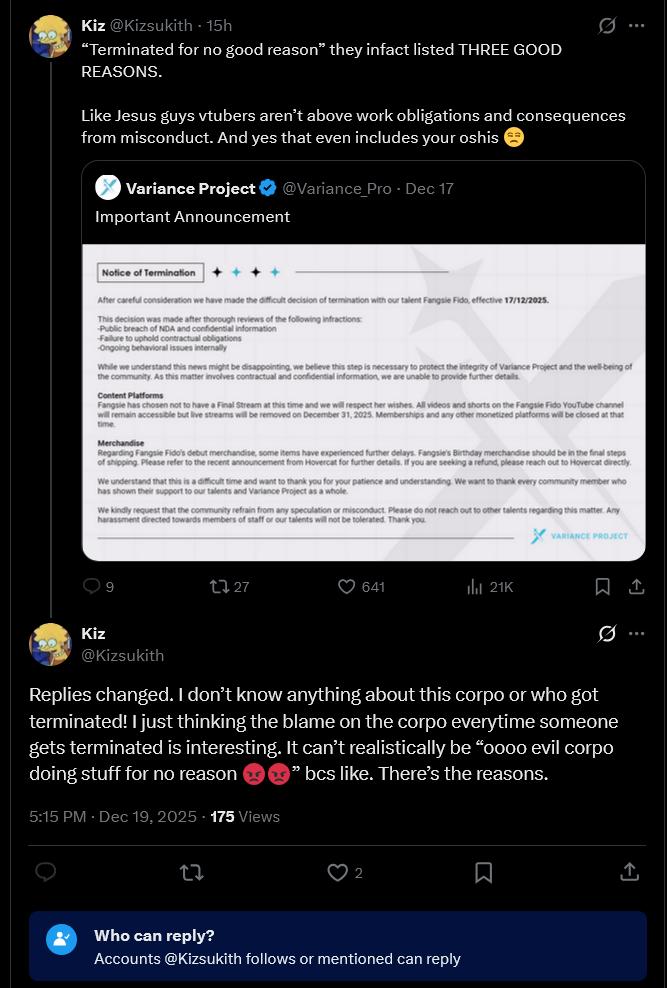Open more options on main reply tweet
The width and height of the screenshot is (667, 988).
(x=637, y=634)
